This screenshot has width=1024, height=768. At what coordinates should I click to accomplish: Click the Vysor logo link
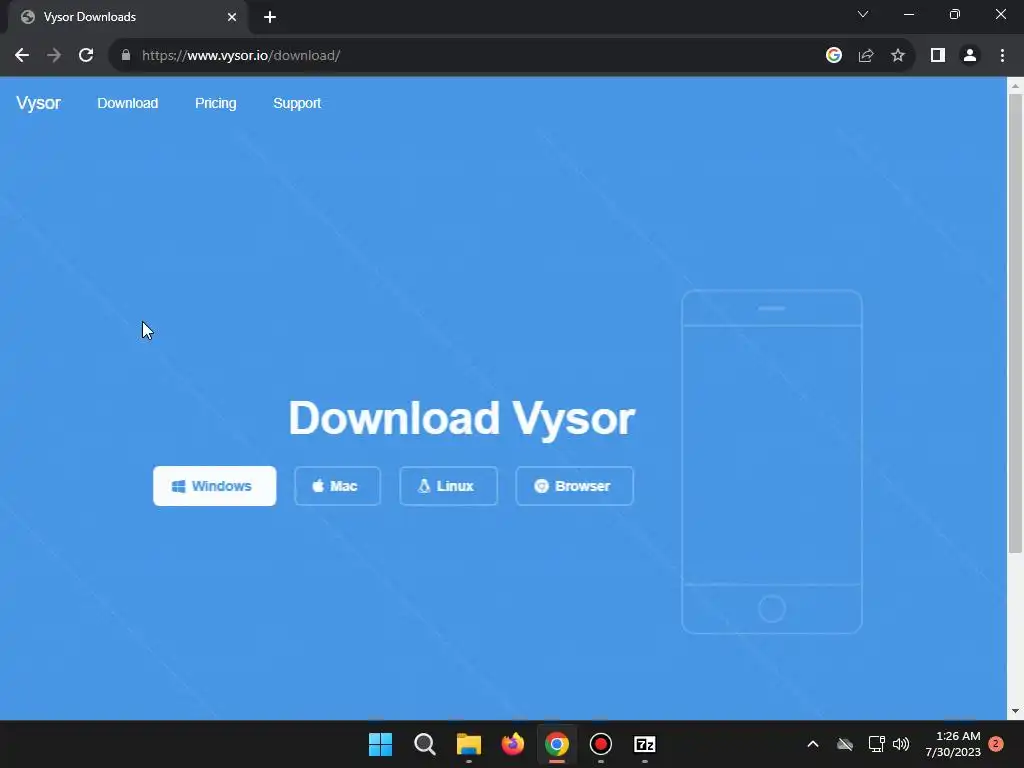39,103
